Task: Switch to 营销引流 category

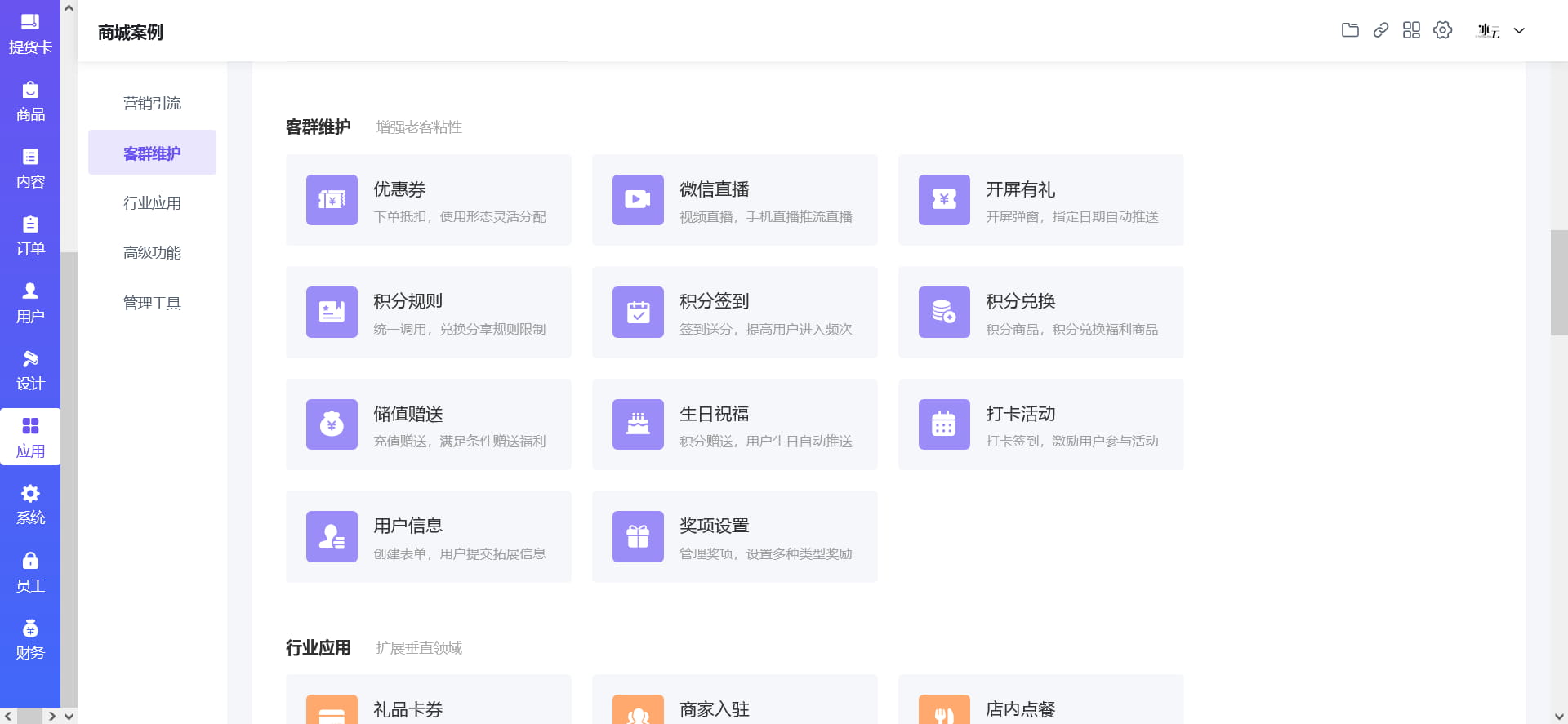Action: tap(152, 103)
